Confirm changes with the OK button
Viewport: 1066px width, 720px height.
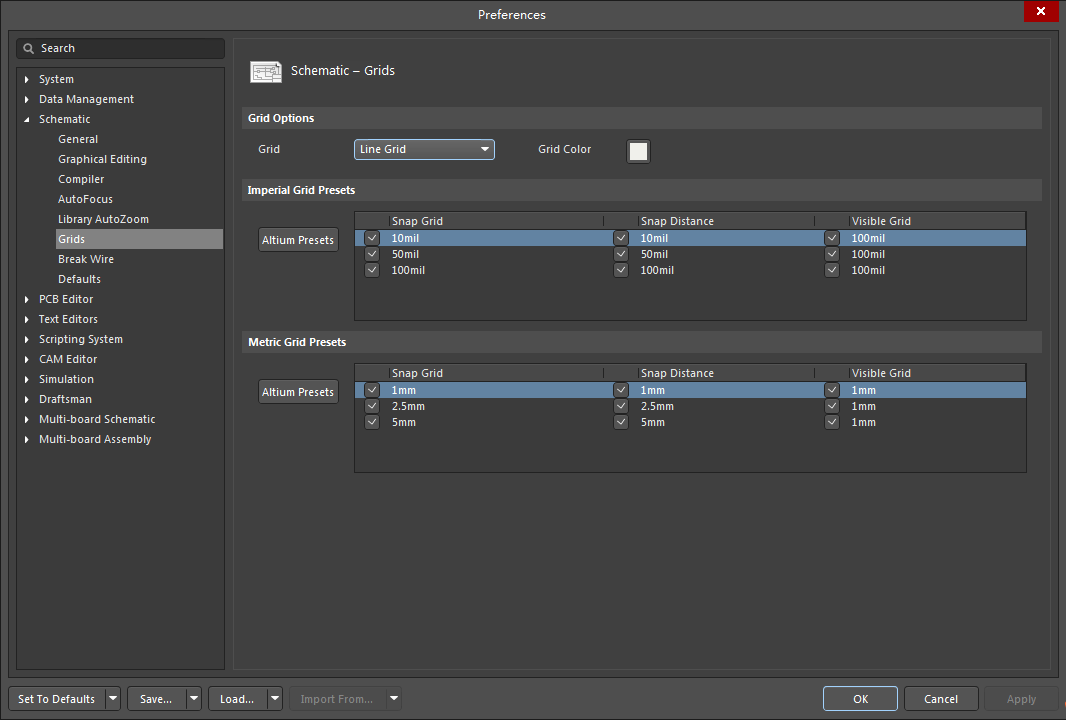[860, 698]
